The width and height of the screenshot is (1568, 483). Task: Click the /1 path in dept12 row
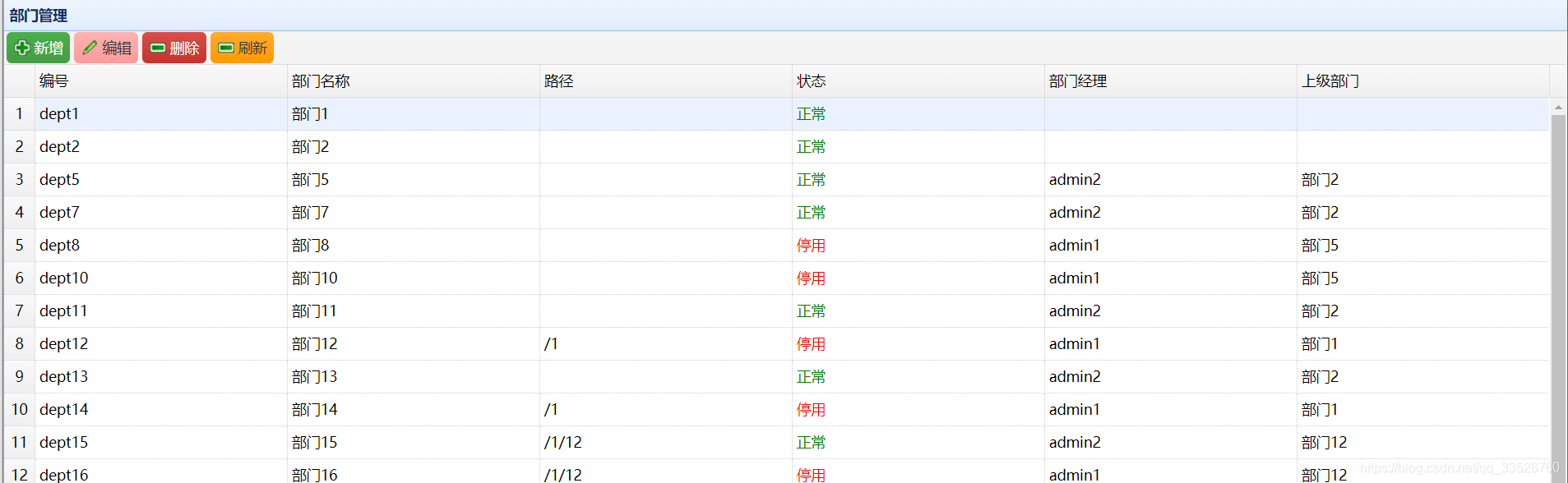coord(551,344)
